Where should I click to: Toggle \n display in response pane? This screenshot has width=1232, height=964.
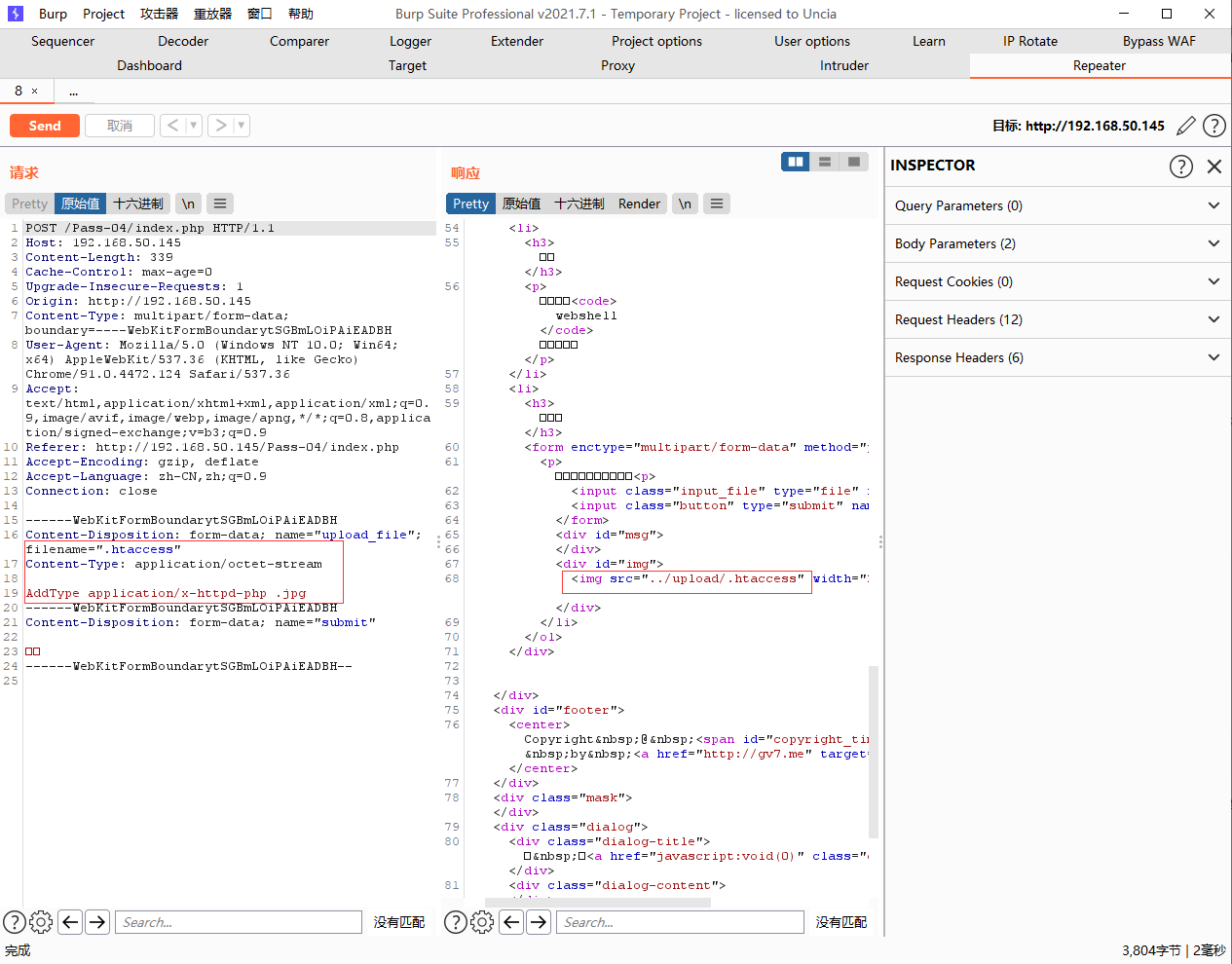pyautogui.click(x=685, y=204)
